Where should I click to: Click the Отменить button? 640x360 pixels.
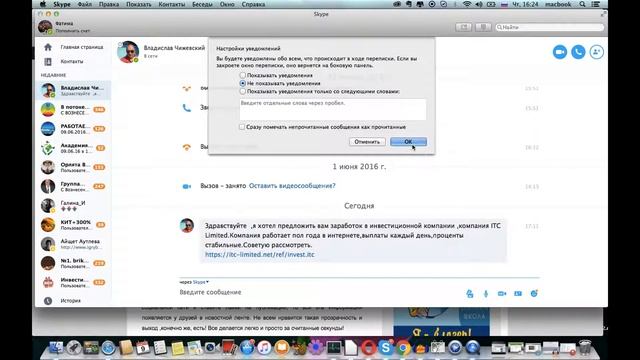click(x=367, y=142)
